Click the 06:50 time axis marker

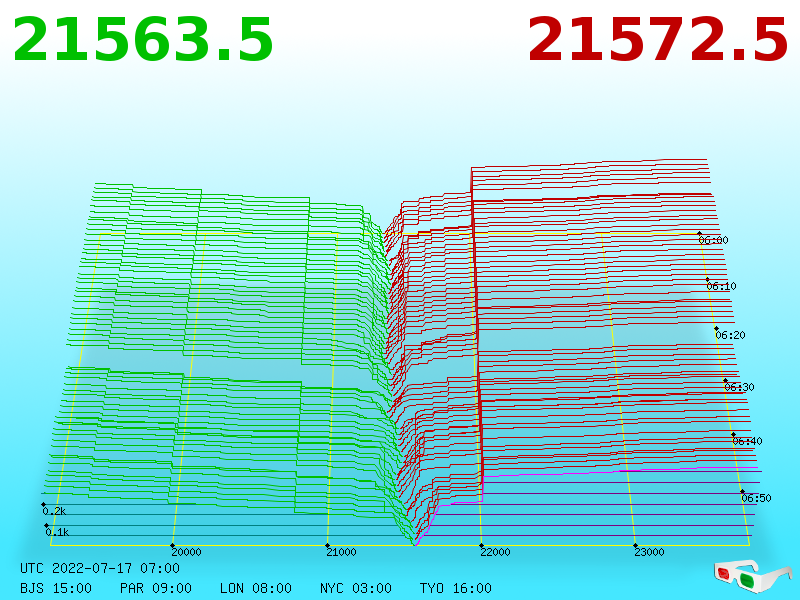[757, 498]
